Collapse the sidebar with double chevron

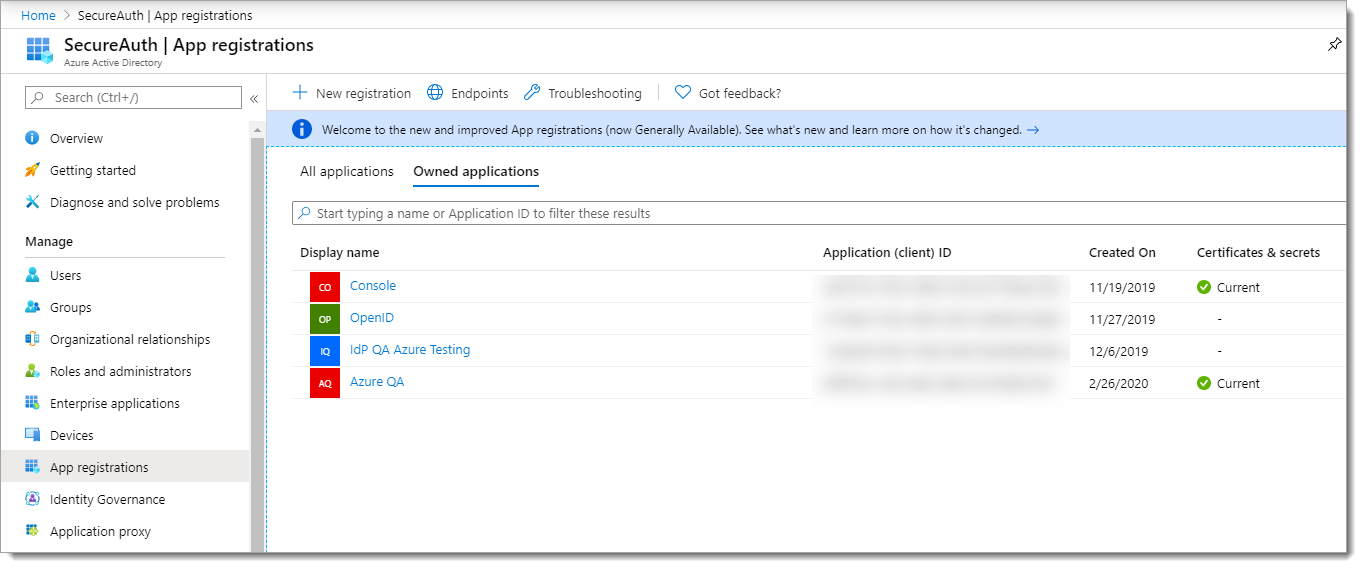[x=254, y=98]
